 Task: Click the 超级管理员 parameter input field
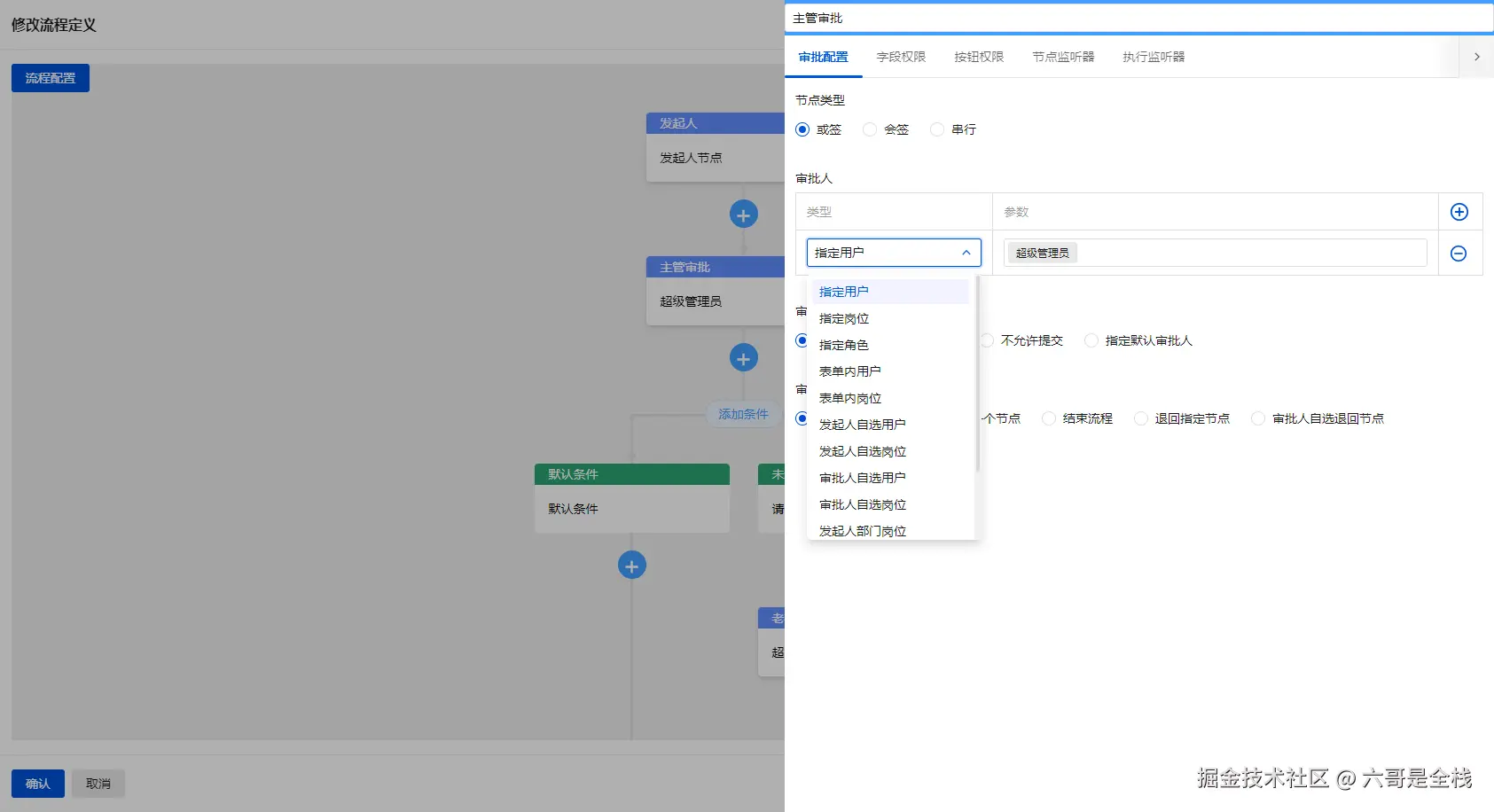(x=1214, y=252)
